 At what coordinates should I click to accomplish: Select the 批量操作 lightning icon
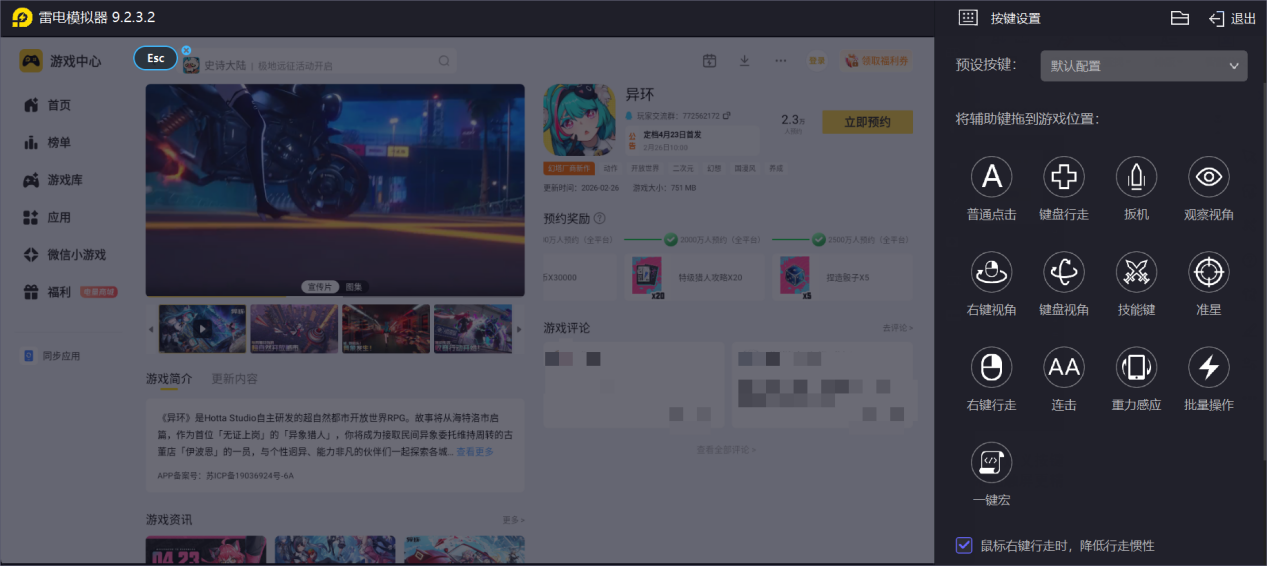click(x=1209, y=367)
